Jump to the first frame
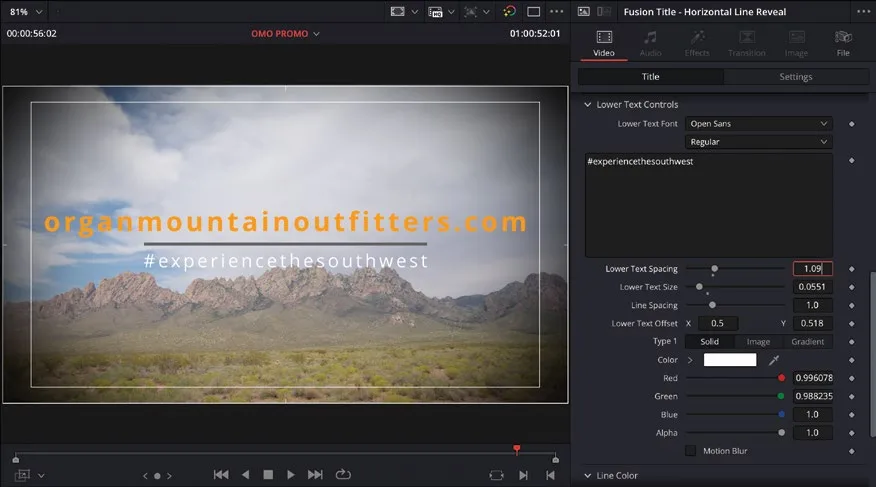 click(221, 475)
